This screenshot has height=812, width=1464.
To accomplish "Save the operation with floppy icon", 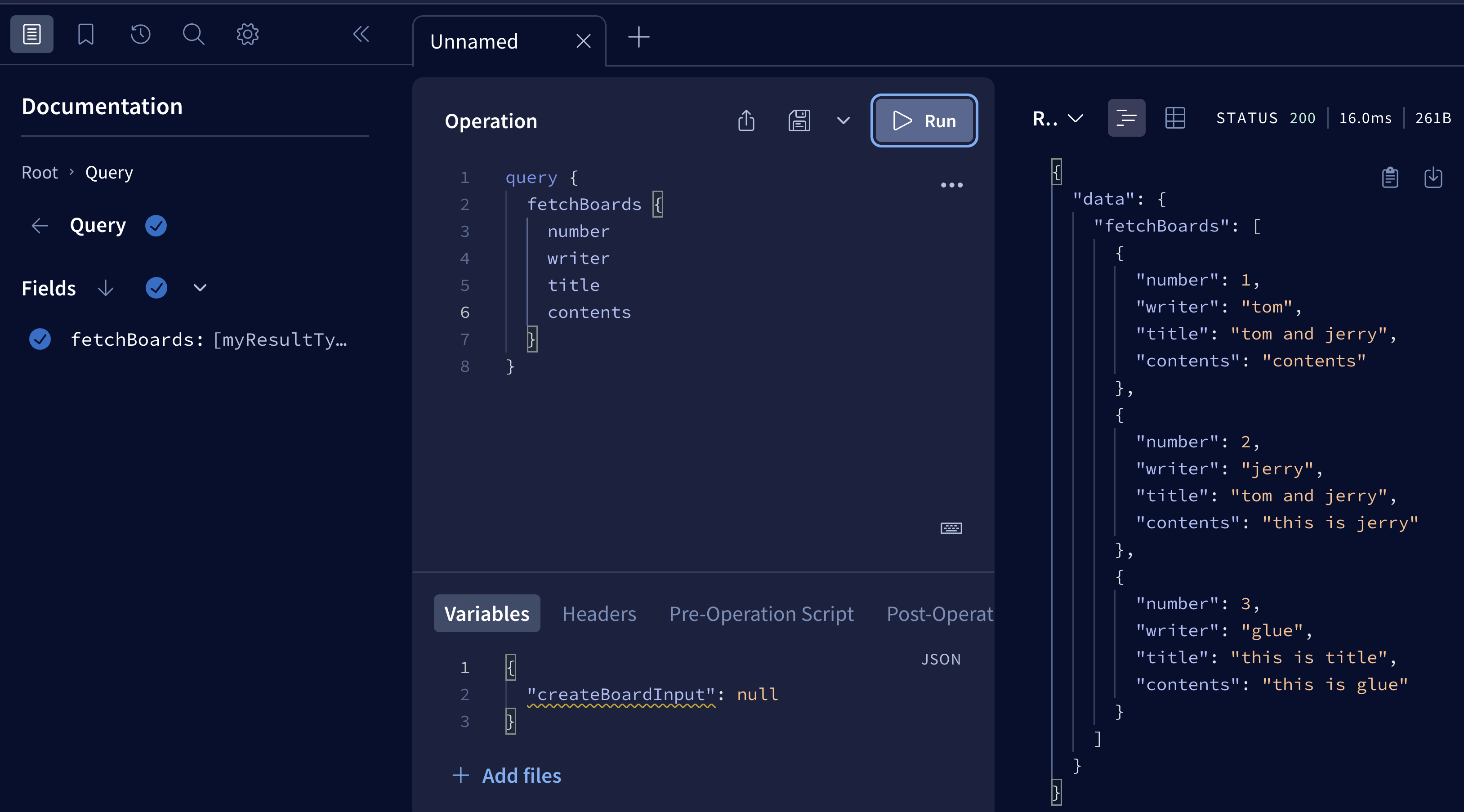I will 799,120.
